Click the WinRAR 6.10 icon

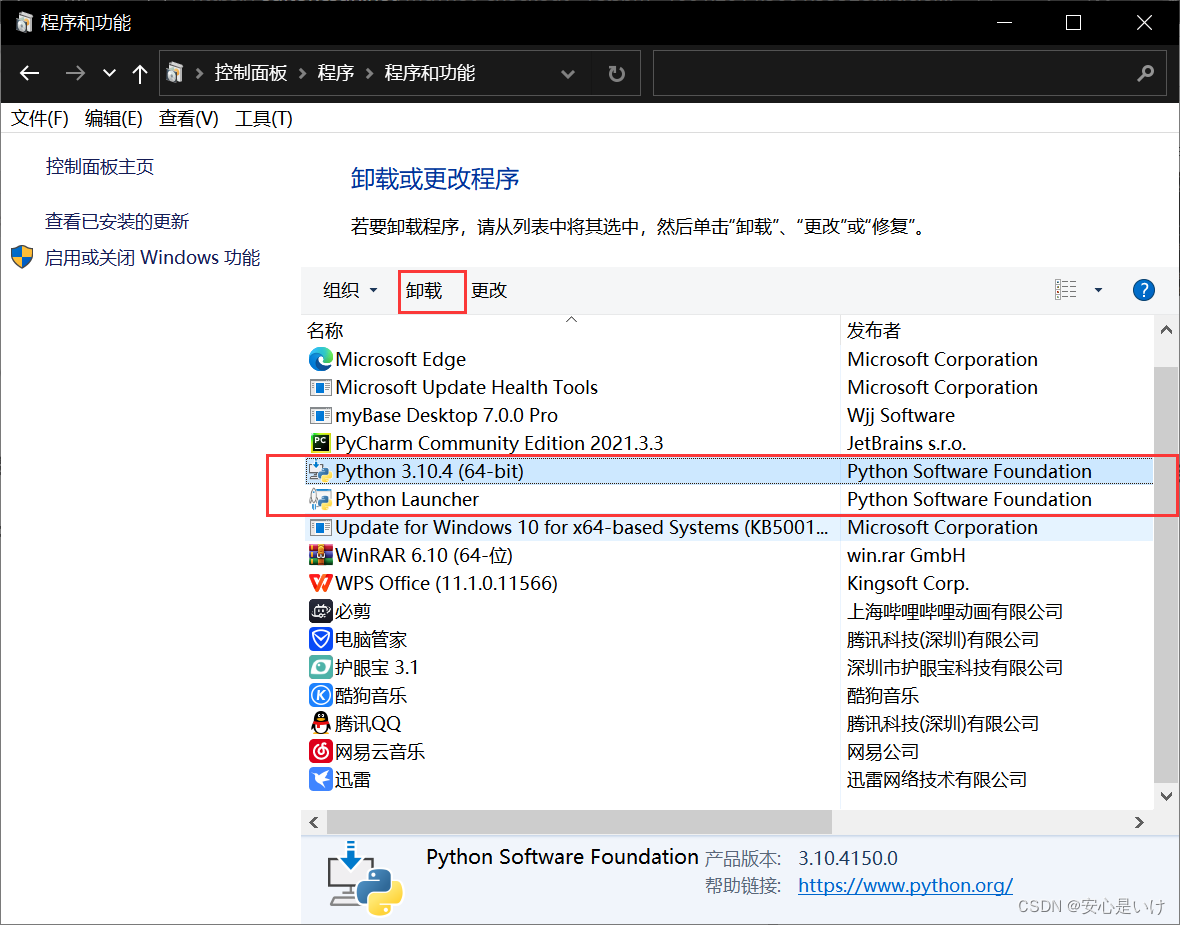click(x=321, y=555)
